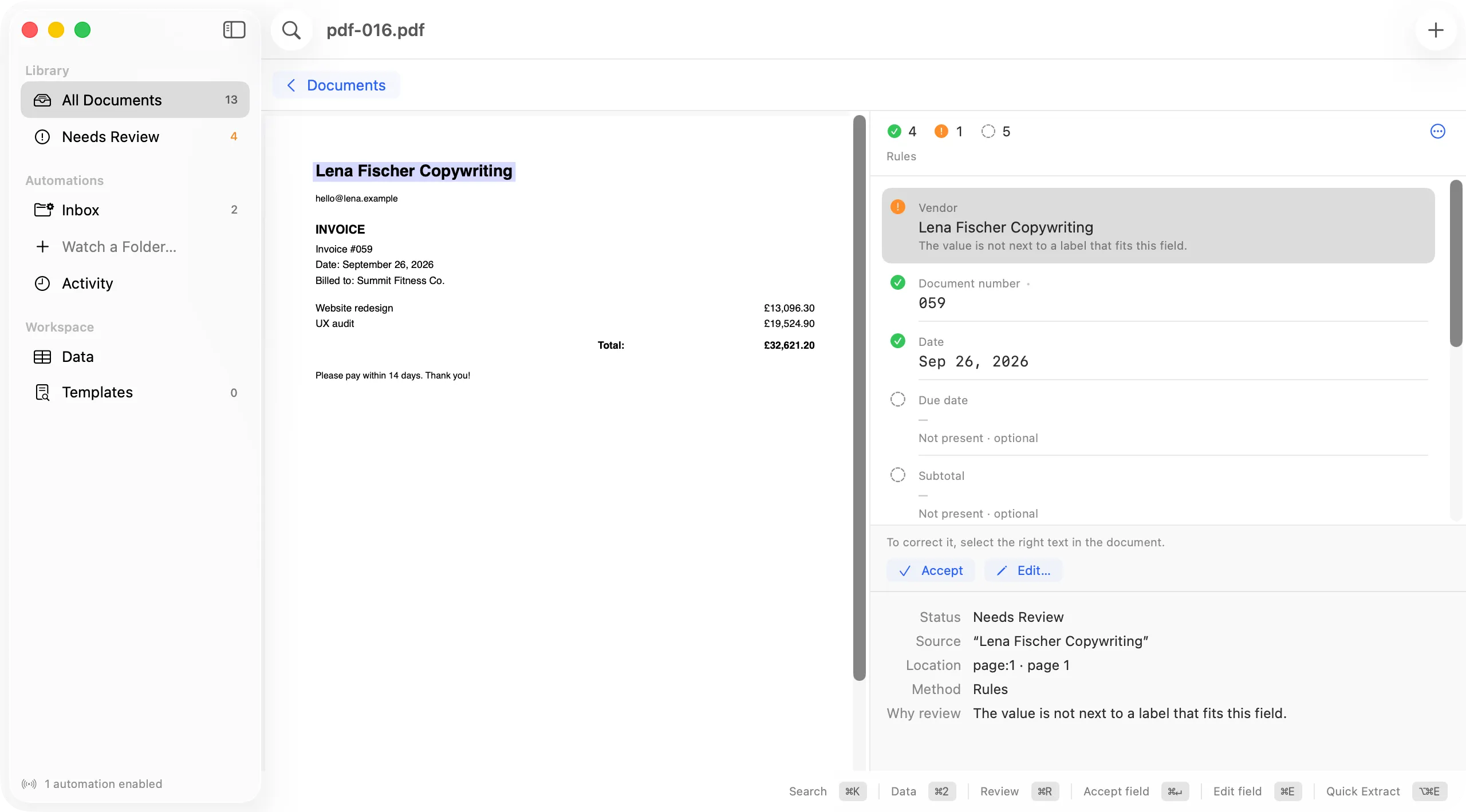This screenshot has height=812, width=1466.
Task: Click the invoice total £32,621.20
Action: coord(789,345)
